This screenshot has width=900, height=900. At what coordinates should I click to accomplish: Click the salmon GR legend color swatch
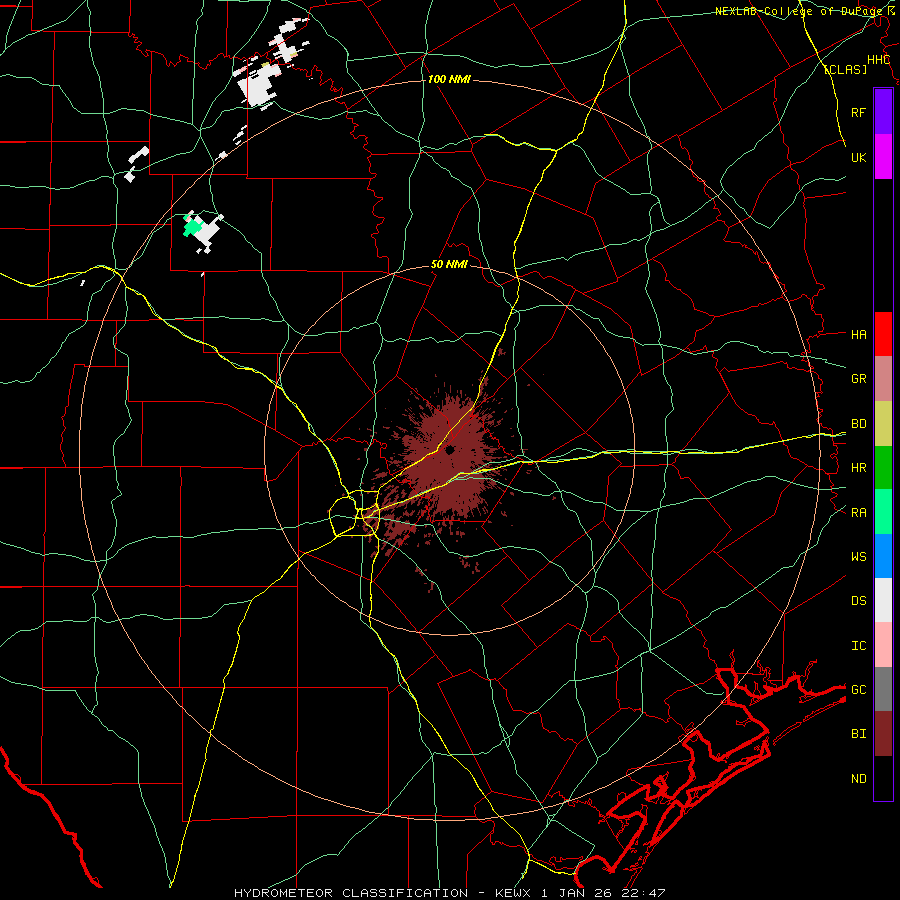point(883,379)
